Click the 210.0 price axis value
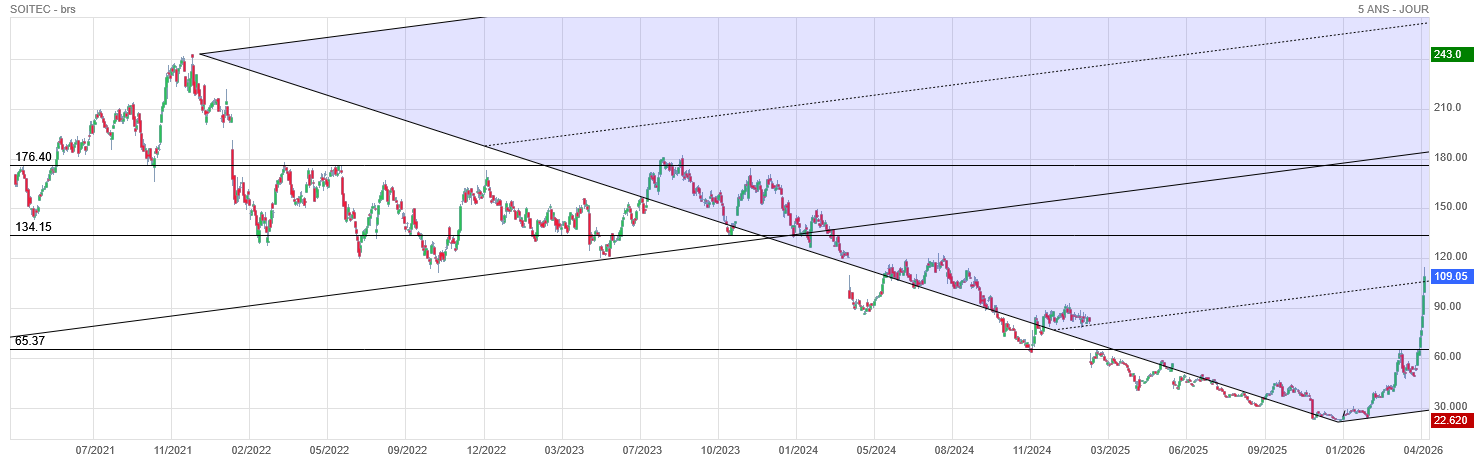1474x460 pixels. [x=1448, y=107]
